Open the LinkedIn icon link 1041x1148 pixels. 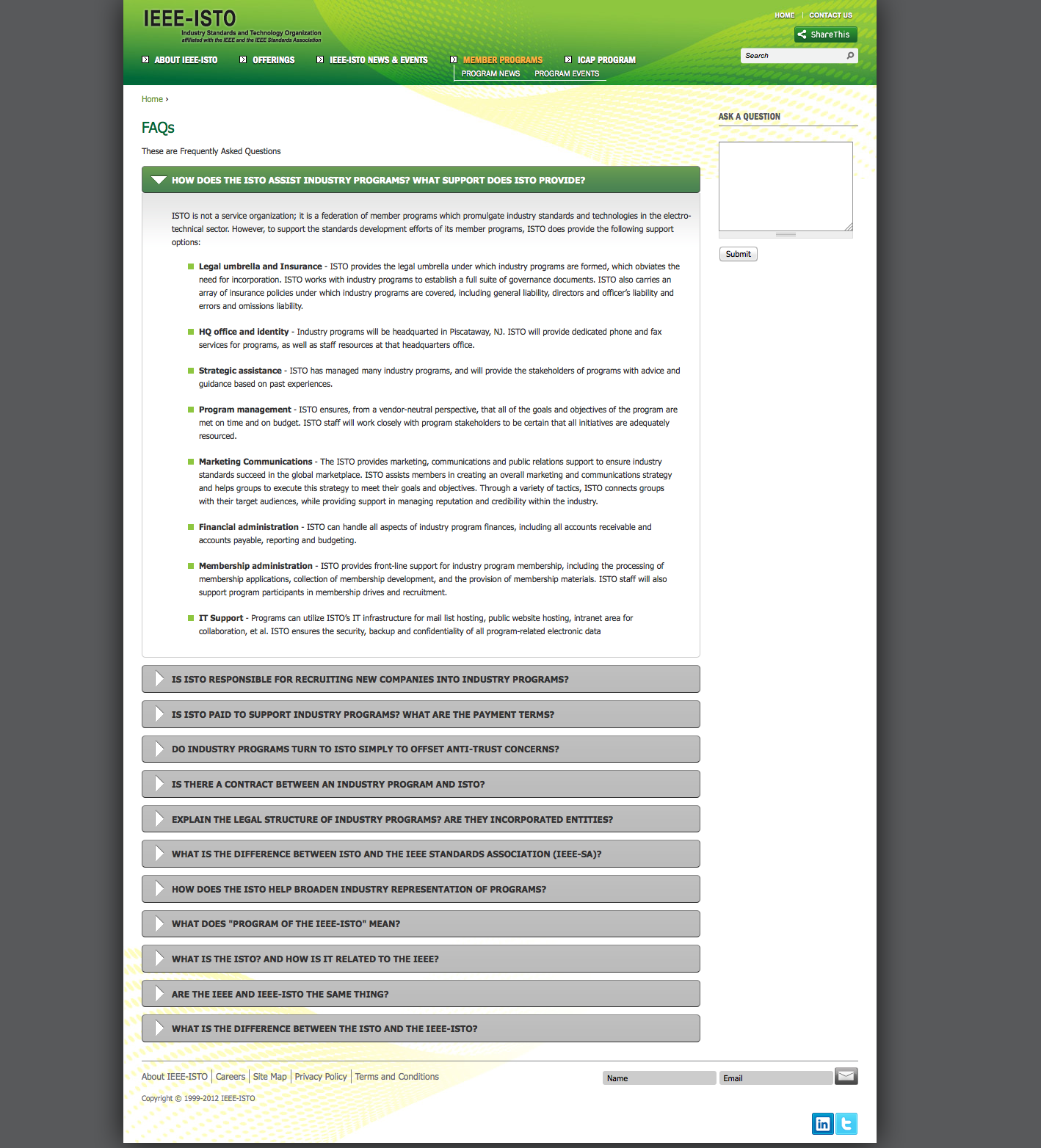pos(823,1124)
